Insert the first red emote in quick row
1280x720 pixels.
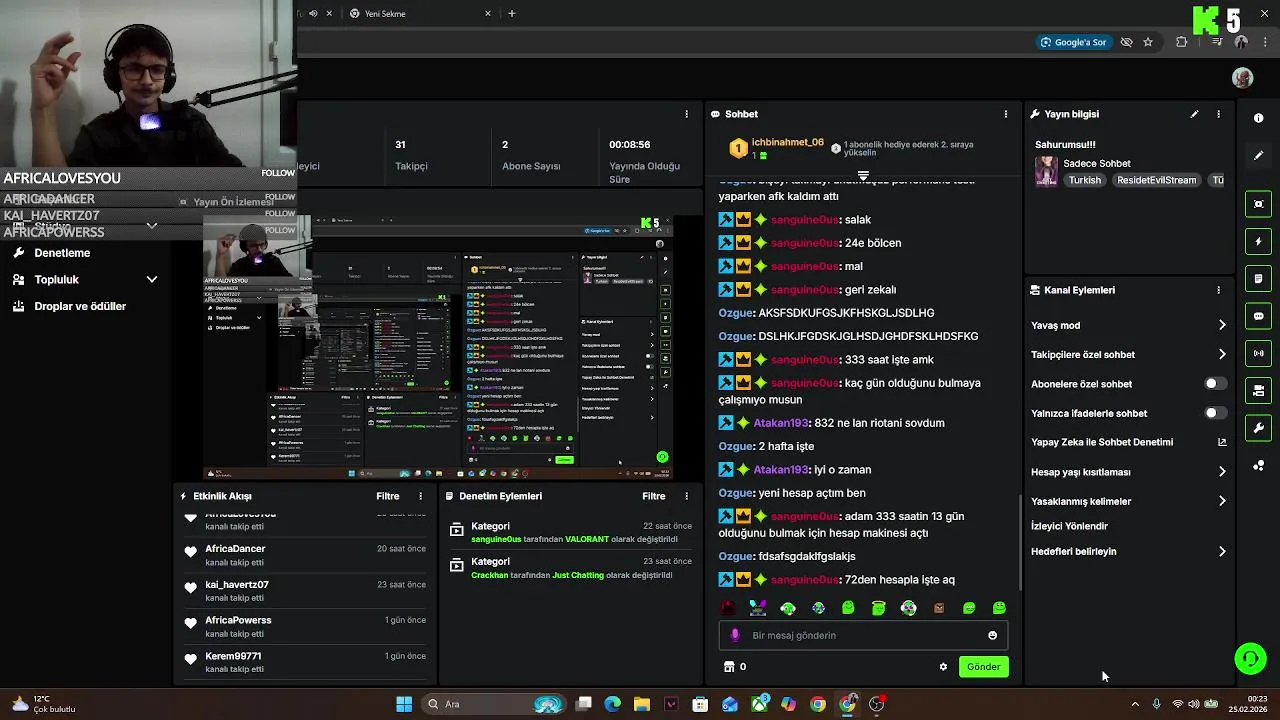point(728,608)
